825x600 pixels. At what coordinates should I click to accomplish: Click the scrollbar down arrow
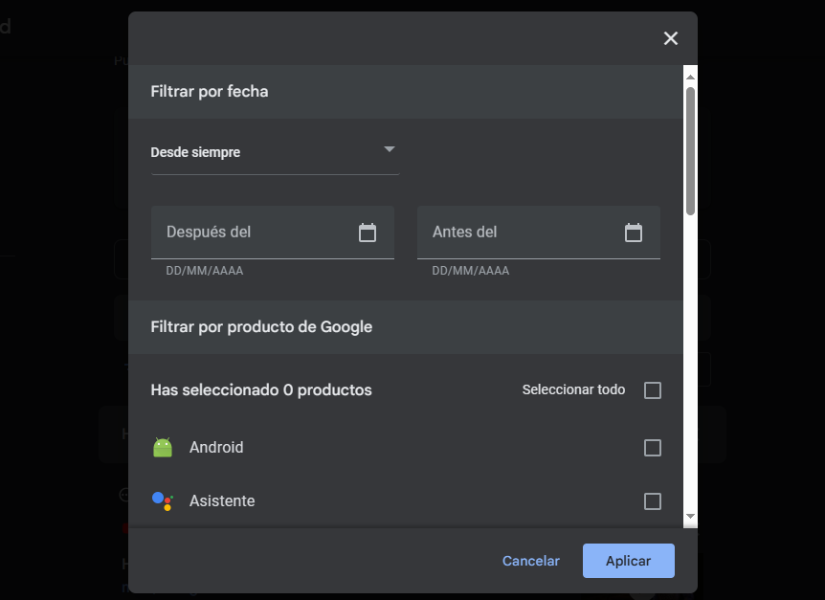[690, 517]
